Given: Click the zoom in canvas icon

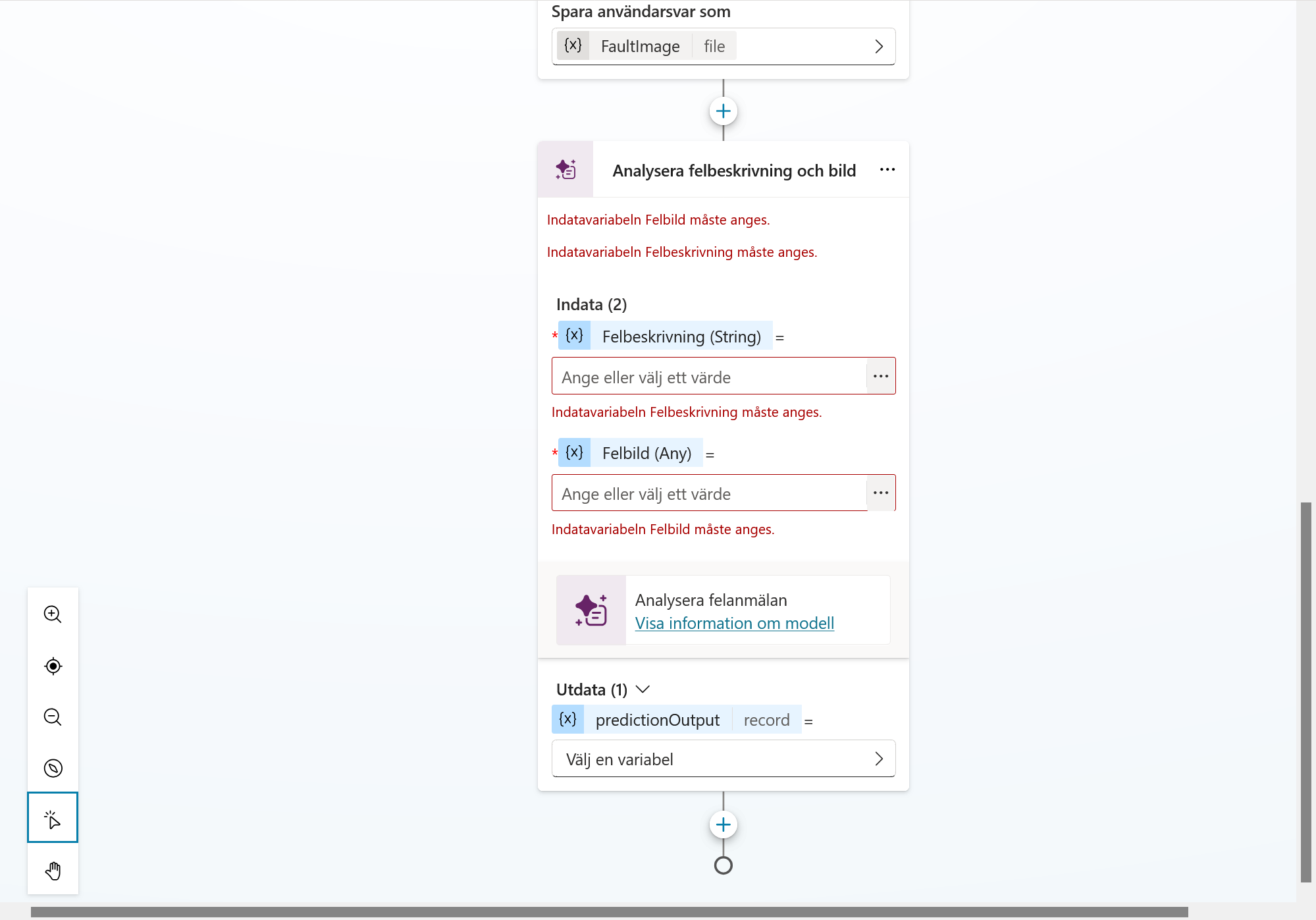Looking at the screenshot, I should click(x=53, y=614).
